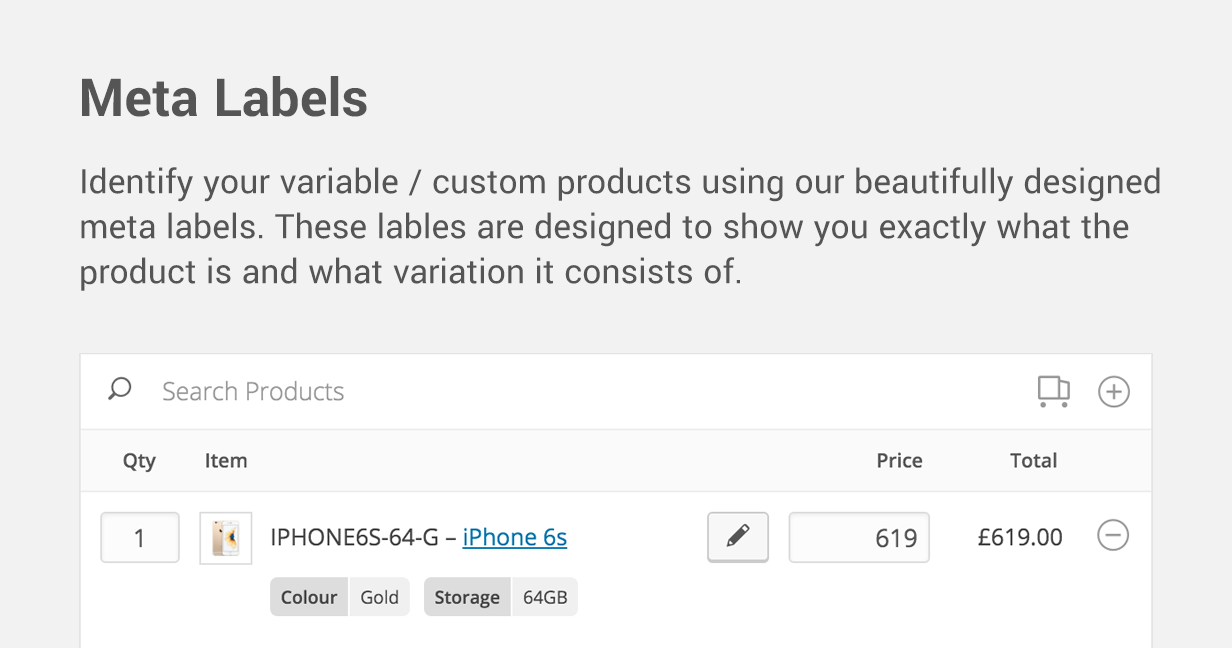The width and height of the screenshot is (1232, 648).
Task: Select the Storage meta label
Action: pyautogui.click(x=467, y=597)
